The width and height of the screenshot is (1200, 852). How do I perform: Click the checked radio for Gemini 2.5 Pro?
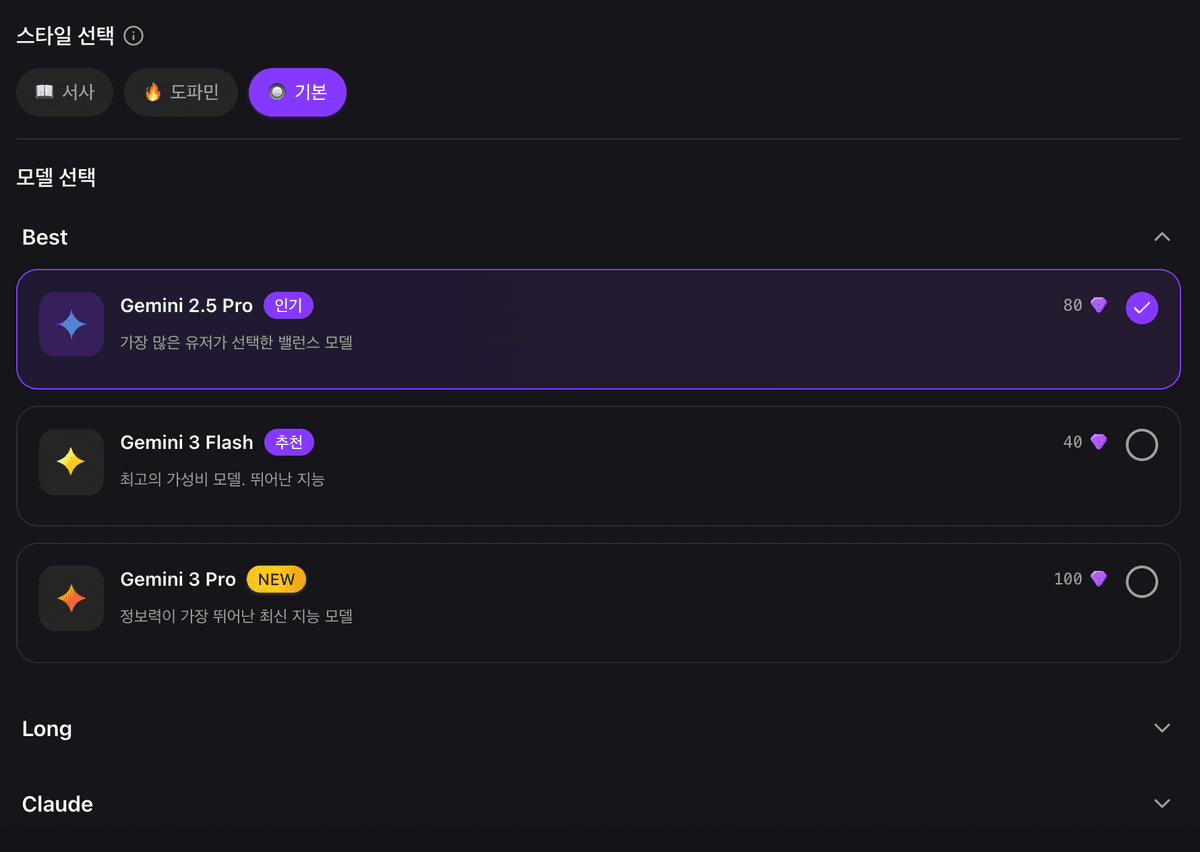(x=1142, y=308)
